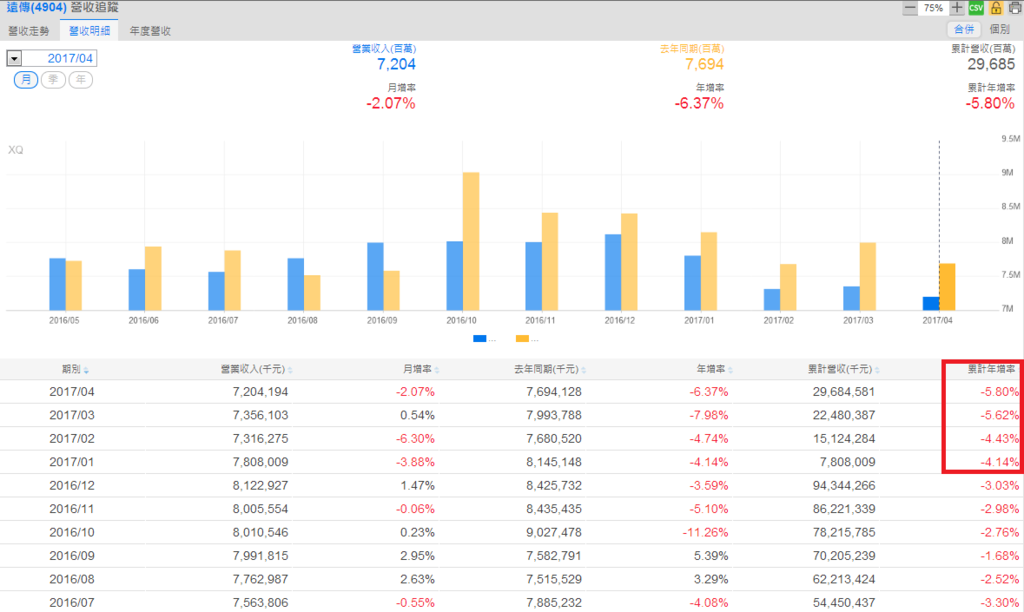
Task: Click the 7,204 revenue summary value
Action: (396, 64)
